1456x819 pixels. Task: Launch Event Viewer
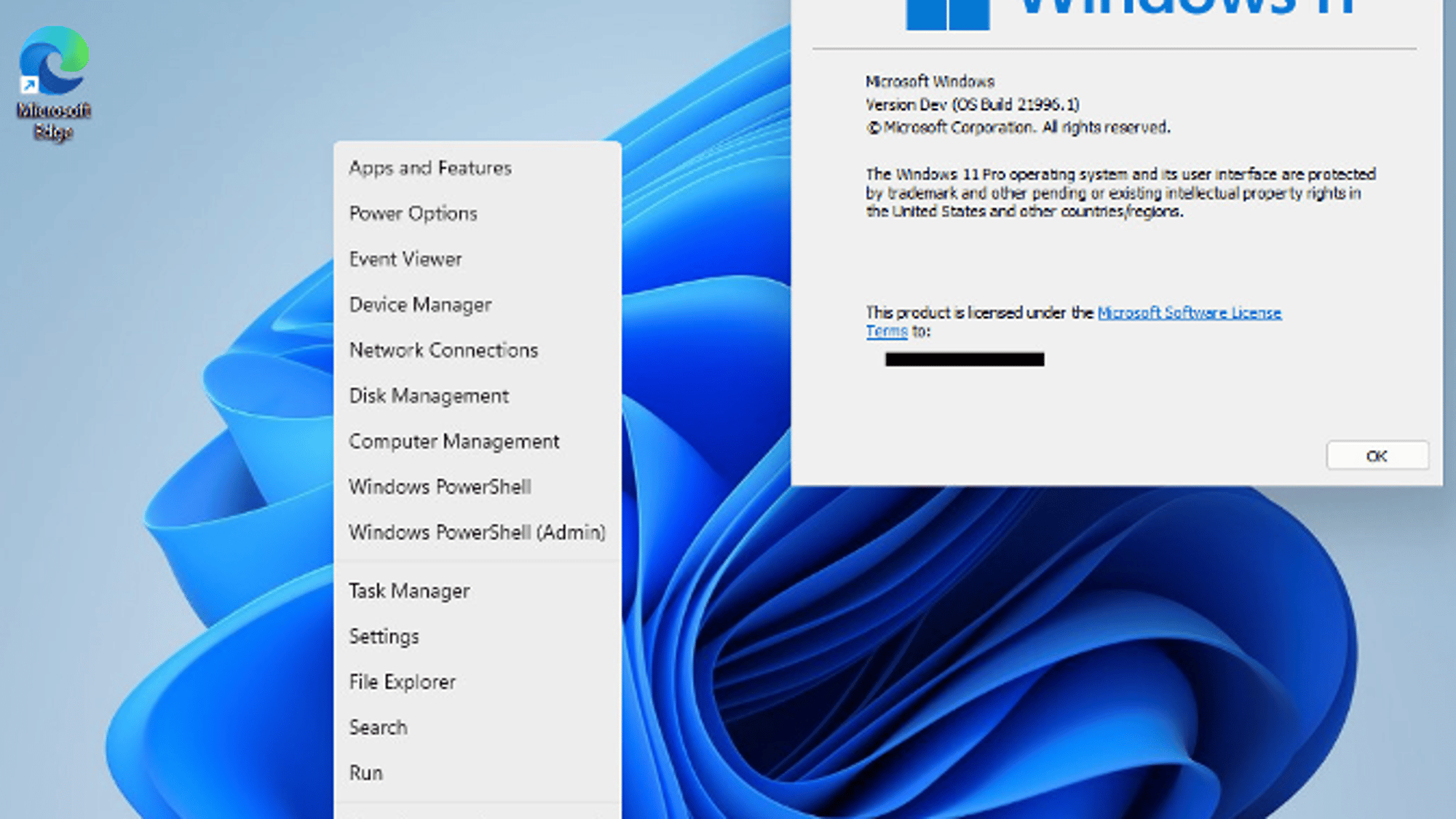(405, 259)
